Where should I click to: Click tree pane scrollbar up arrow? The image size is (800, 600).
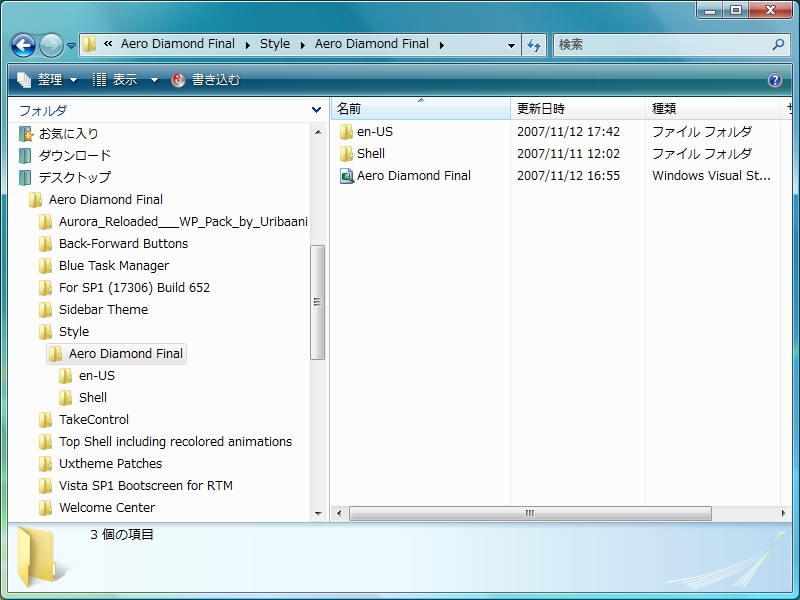[x=318, y=133]
